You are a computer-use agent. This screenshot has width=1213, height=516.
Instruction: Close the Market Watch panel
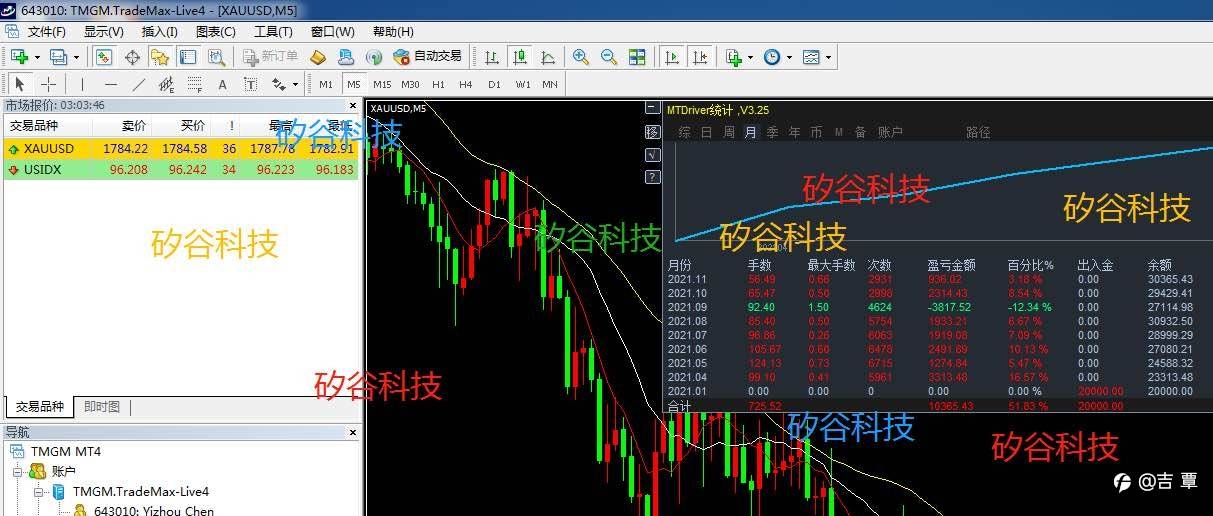pos(352,105)
